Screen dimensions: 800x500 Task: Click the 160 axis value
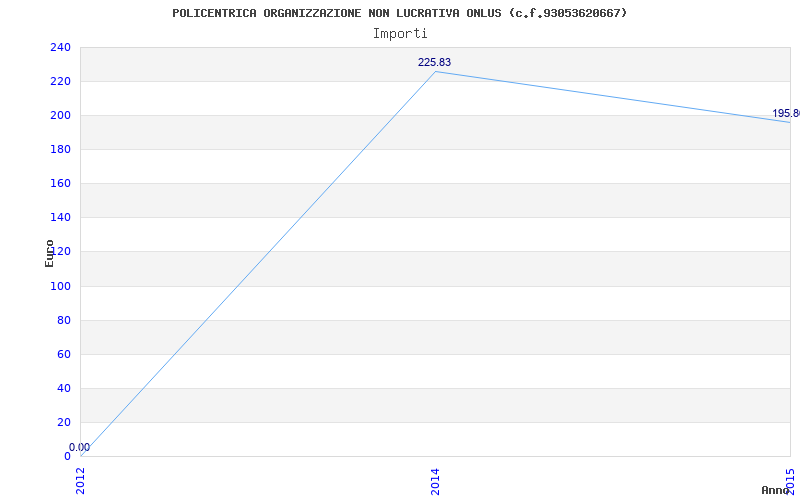coord(60,183)
